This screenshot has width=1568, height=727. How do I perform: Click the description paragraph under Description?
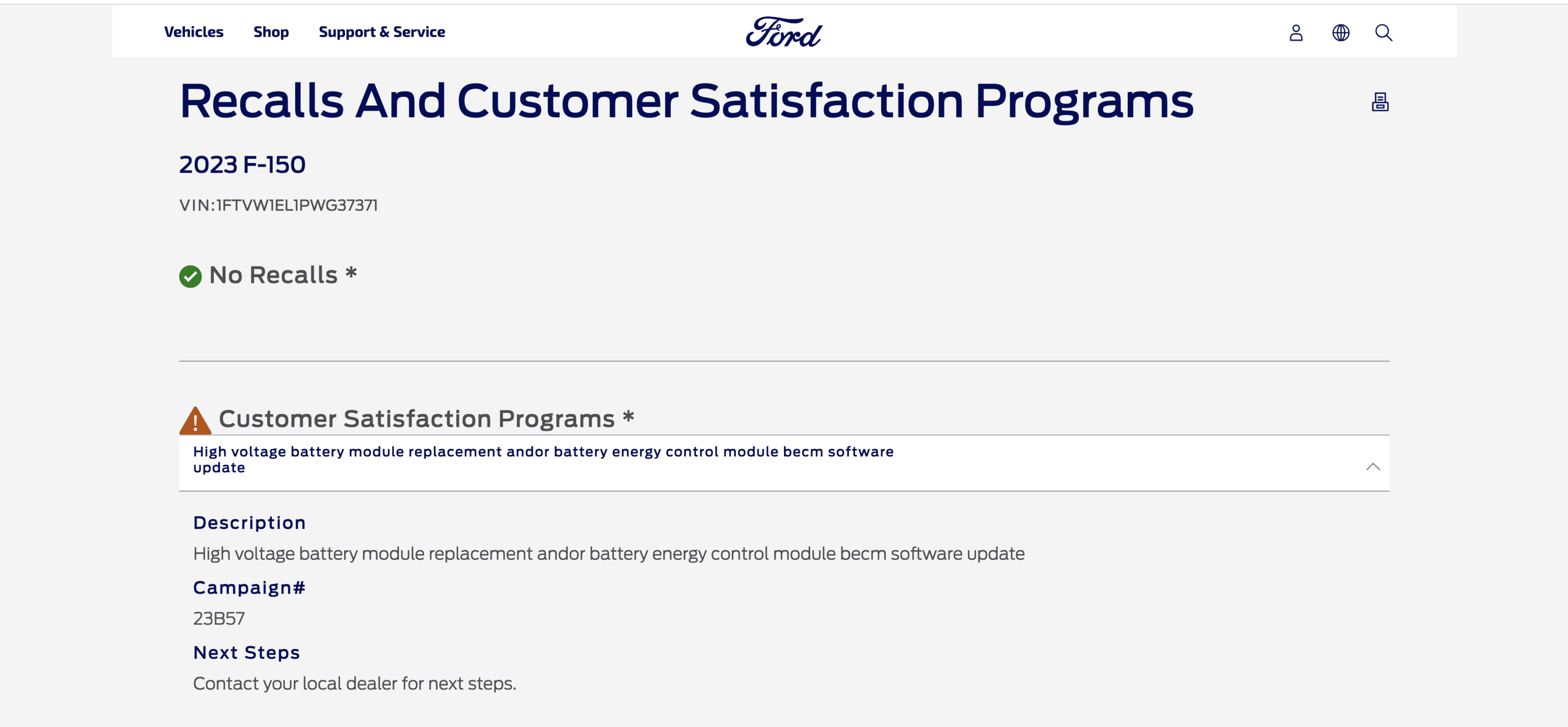[x=608, y=553]
